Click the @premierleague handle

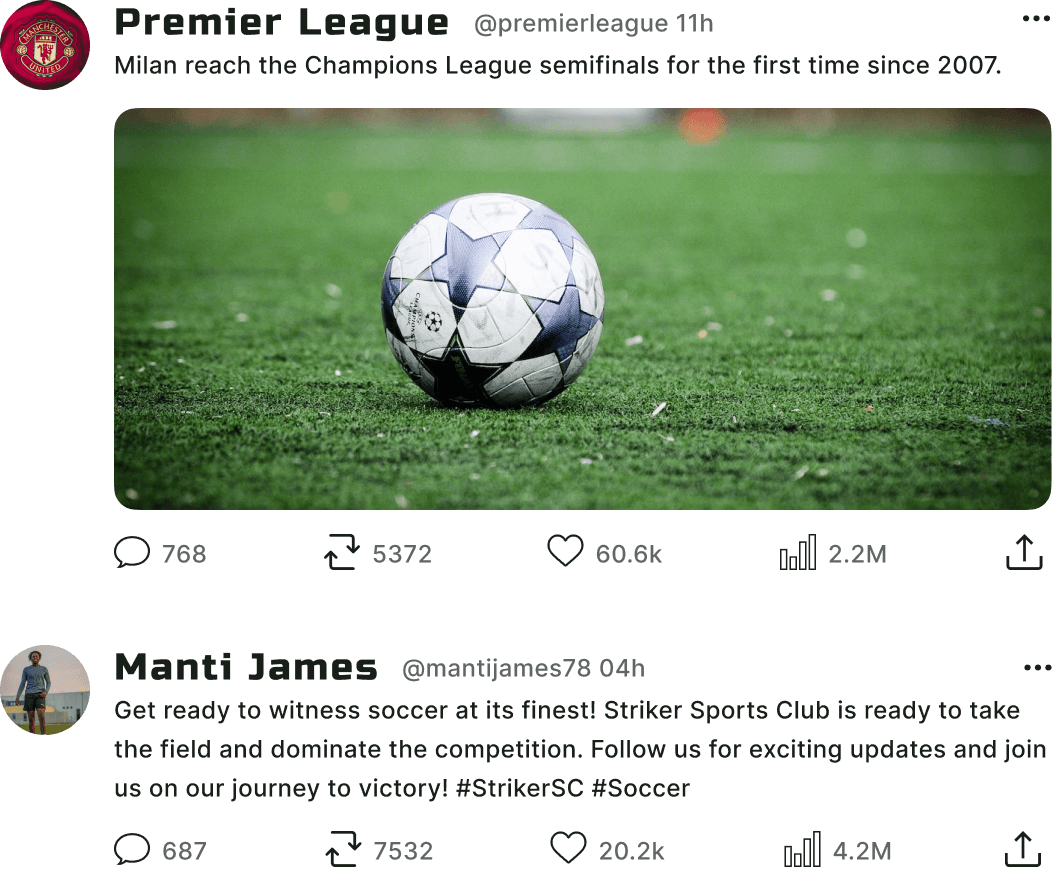click(x=571, y=23)
